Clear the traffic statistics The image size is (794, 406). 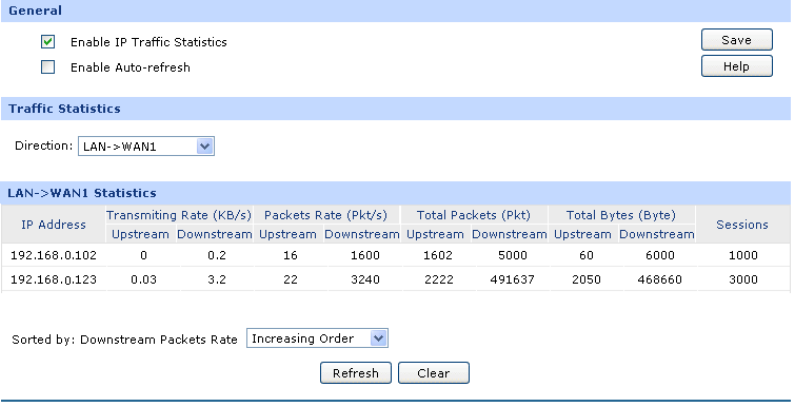pos(434,373)
